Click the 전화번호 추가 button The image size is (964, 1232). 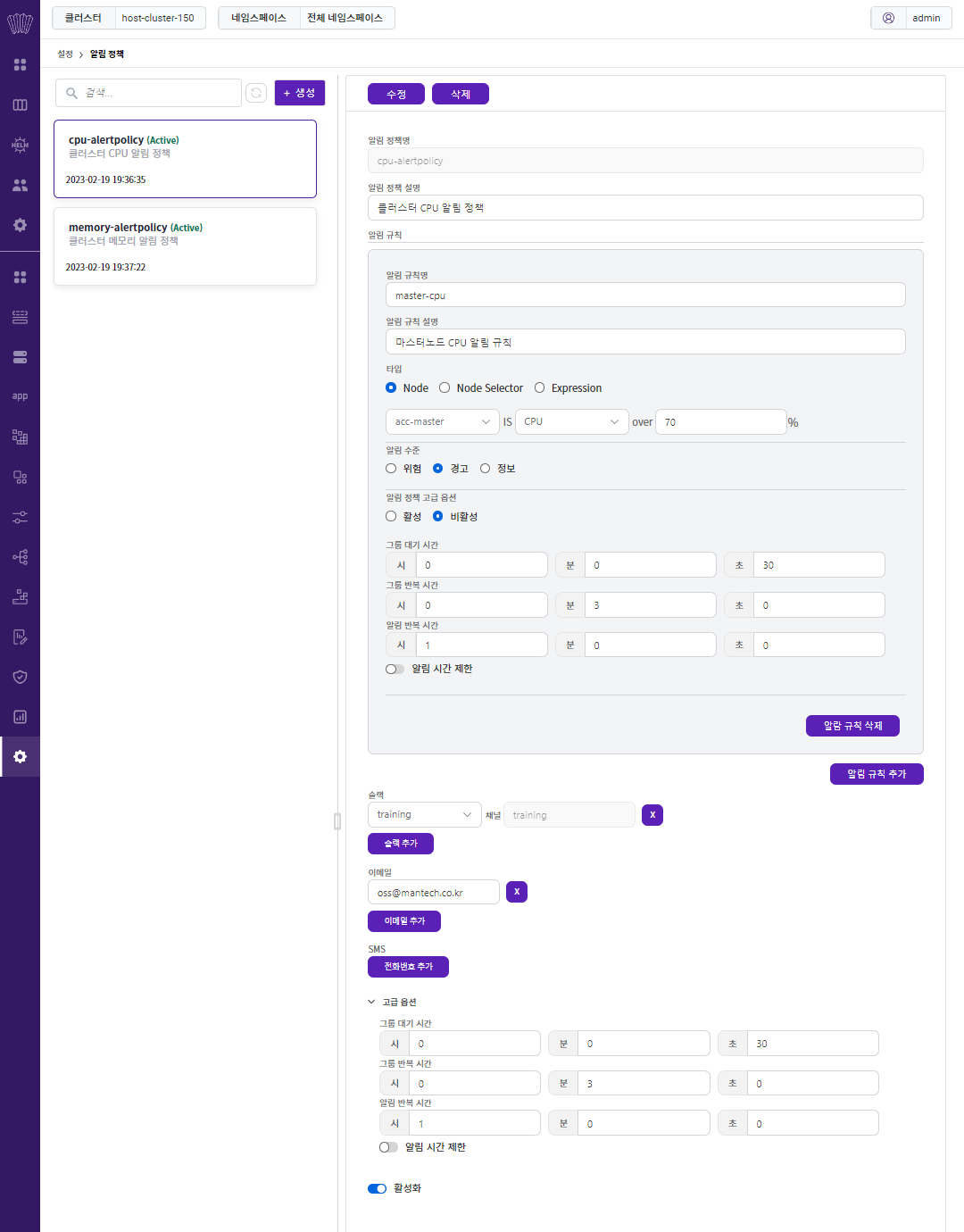408,967
